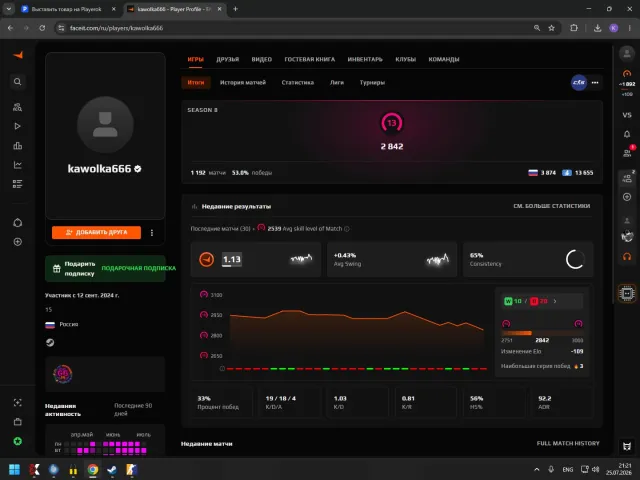Screen dimensions: 640x480
Task: Open the Турниры sub-tab
Action: point(372,82)
